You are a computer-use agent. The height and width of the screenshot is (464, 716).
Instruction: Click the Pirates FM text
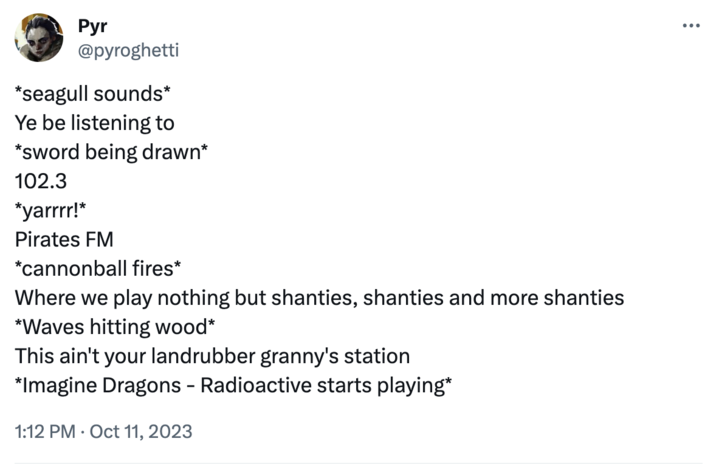coord(64,240)
